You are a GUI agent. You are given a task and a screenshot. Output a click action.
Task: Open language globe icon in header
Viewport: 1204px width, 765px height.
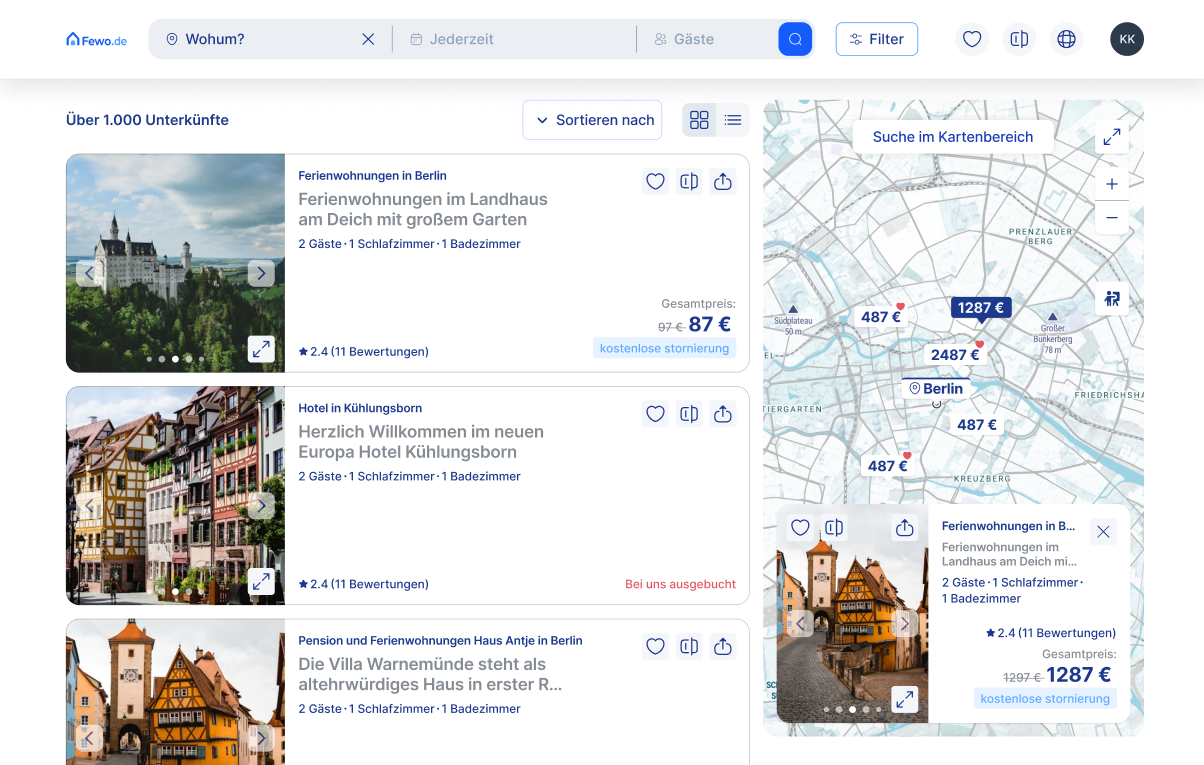pos(1067,39)
